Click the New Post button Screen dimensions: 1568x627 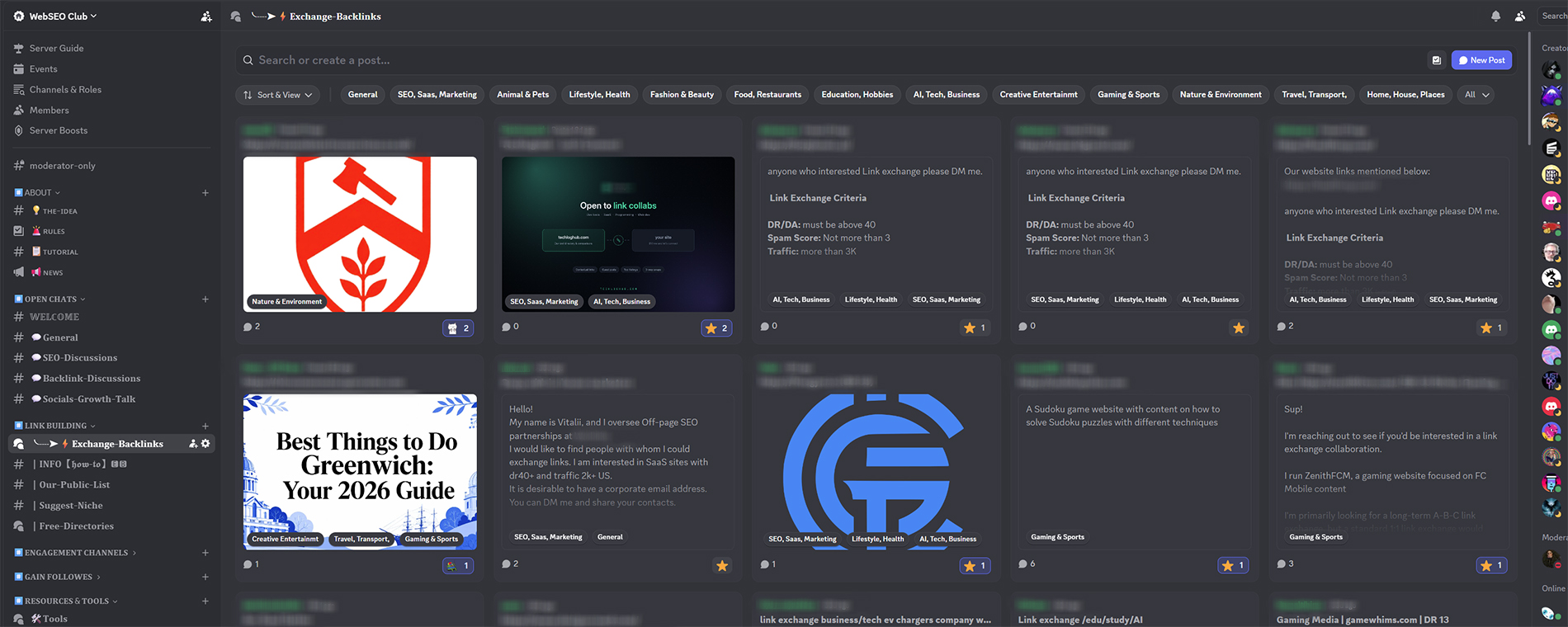(x=1481, y=60)
